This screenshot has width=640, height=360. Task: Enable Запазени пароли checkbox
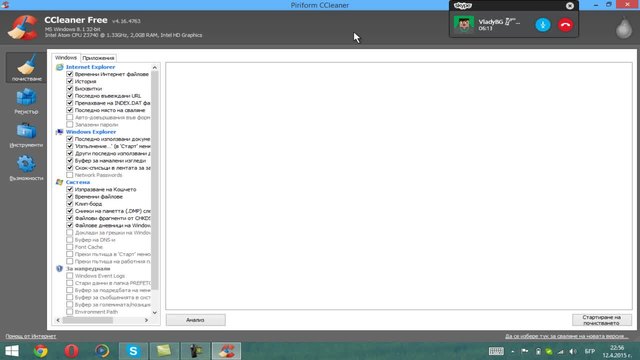point(70,124)
